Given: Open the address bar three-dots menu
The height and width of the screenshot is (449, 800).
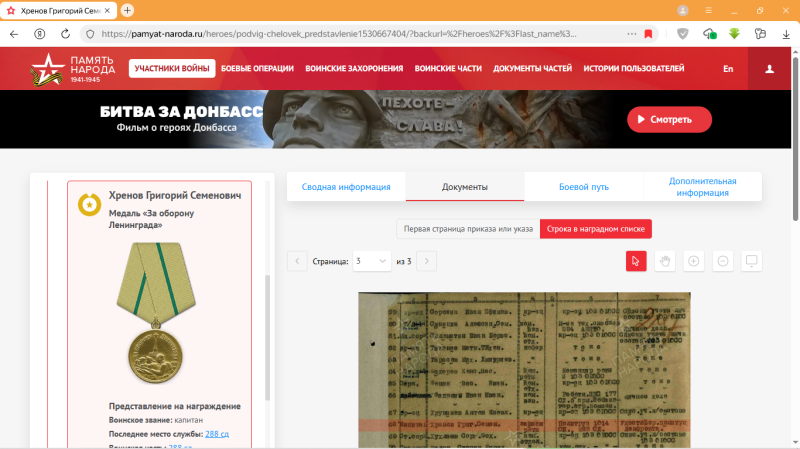Looking at the screenshot, I should (632, 34).
